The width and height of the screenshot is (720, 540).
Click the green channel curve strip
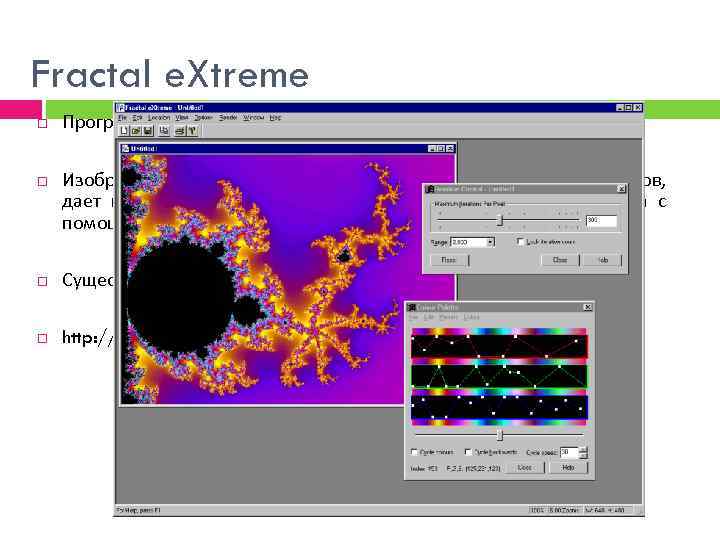pyautogui.click(x=499, y=376)
